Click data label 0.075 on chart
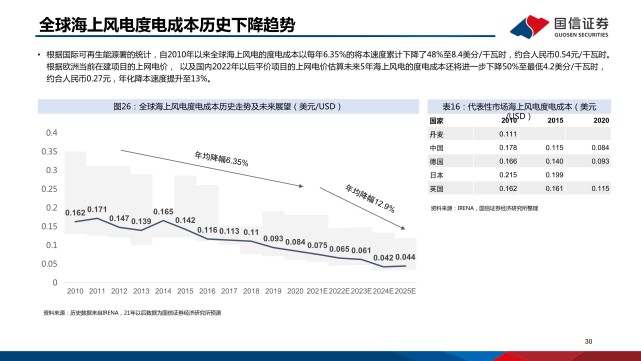The height and width of the screenshot is (361, 641). click(317, 245)
